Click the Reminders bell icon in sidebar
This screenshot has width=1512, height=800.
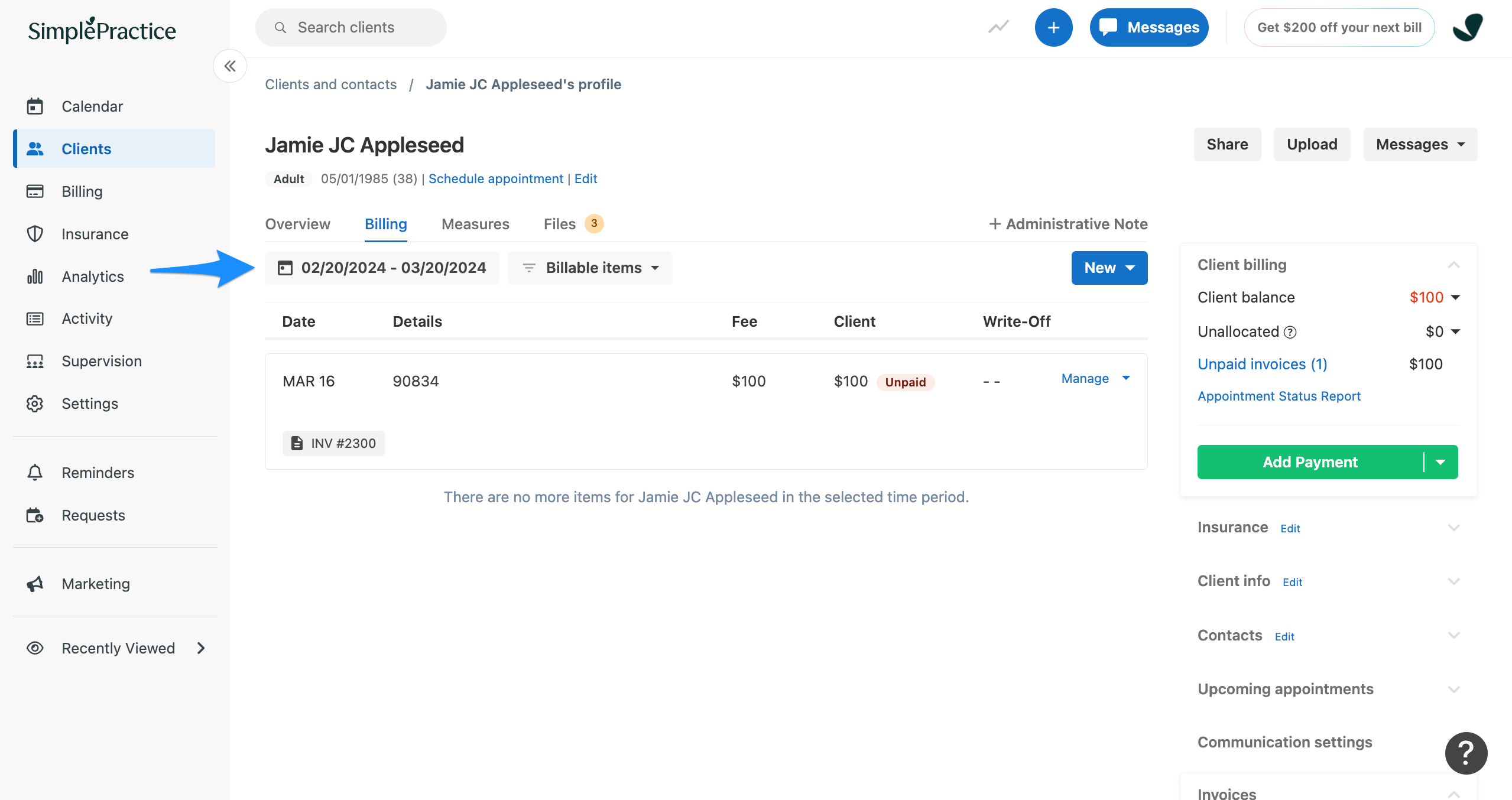[33, 472]
